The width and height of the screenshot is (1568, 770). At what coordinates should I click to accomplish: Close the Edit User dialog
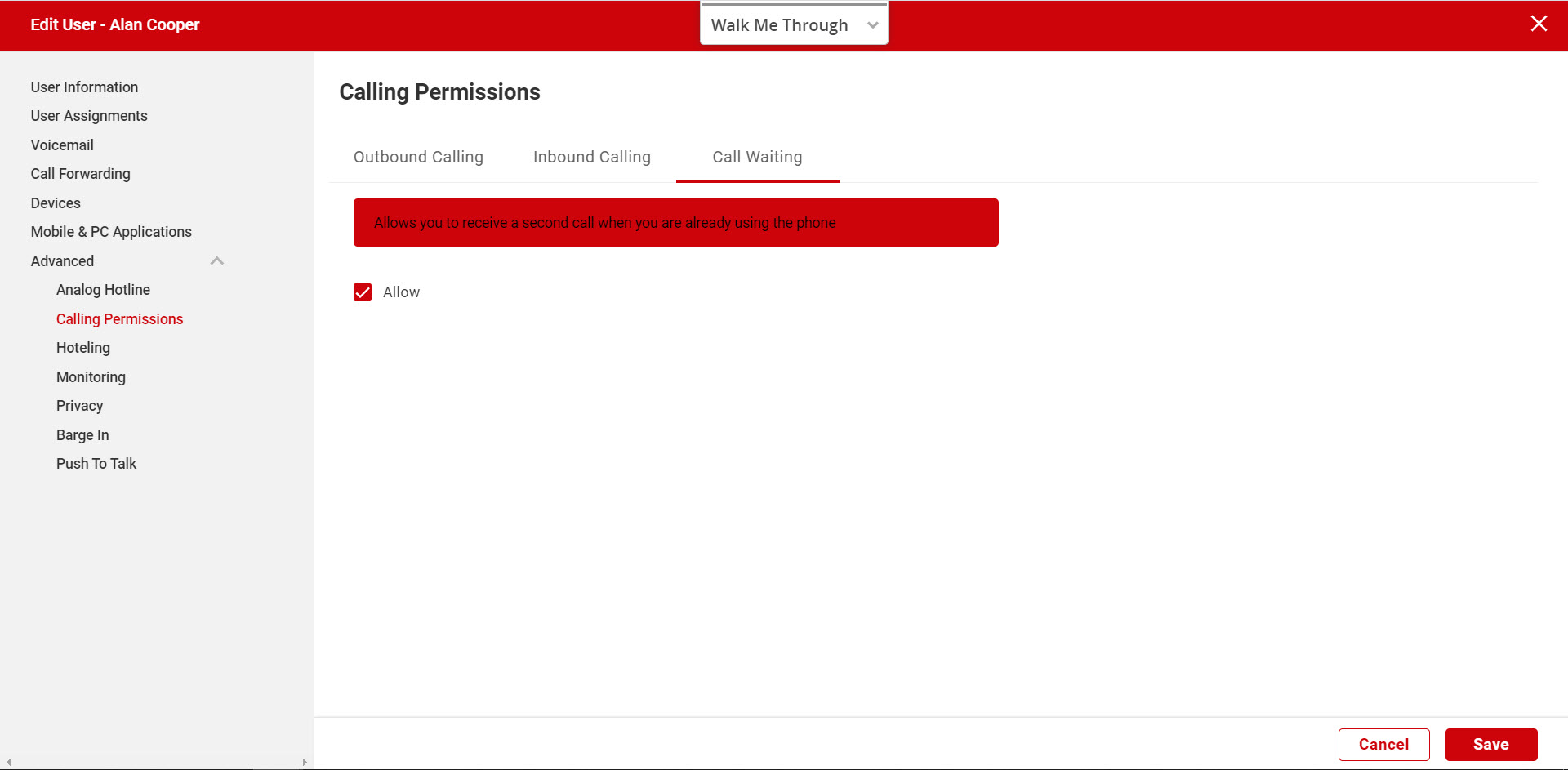(1539, 24)
